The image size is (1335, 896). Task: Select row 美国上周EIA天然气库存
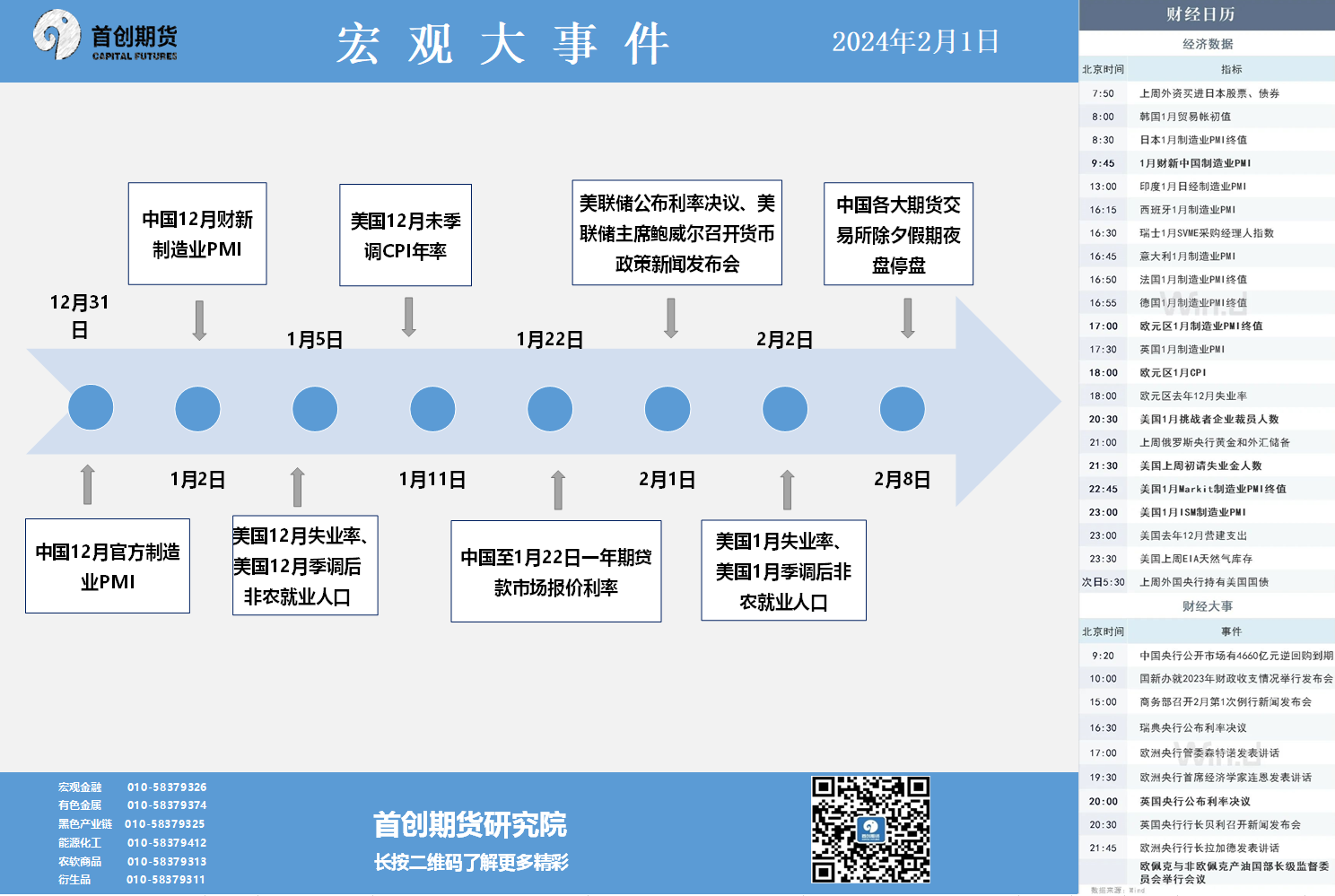[1207, 560]
